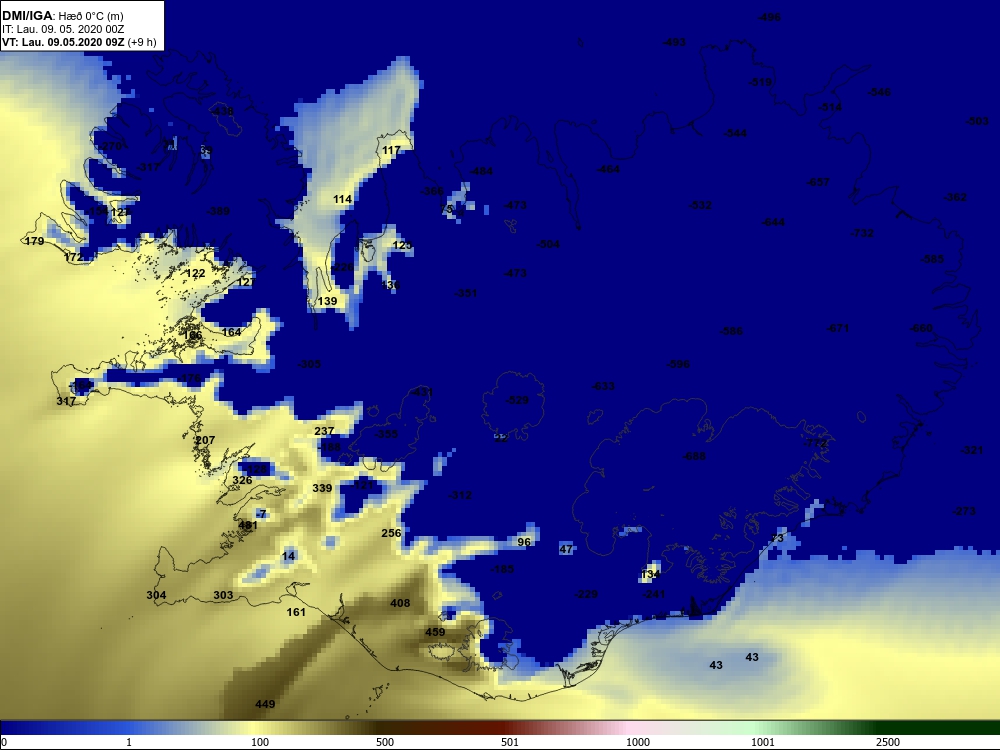Click the map value "459"
The height and width of the screenshot is (750, 1000).
coord(435,632)
